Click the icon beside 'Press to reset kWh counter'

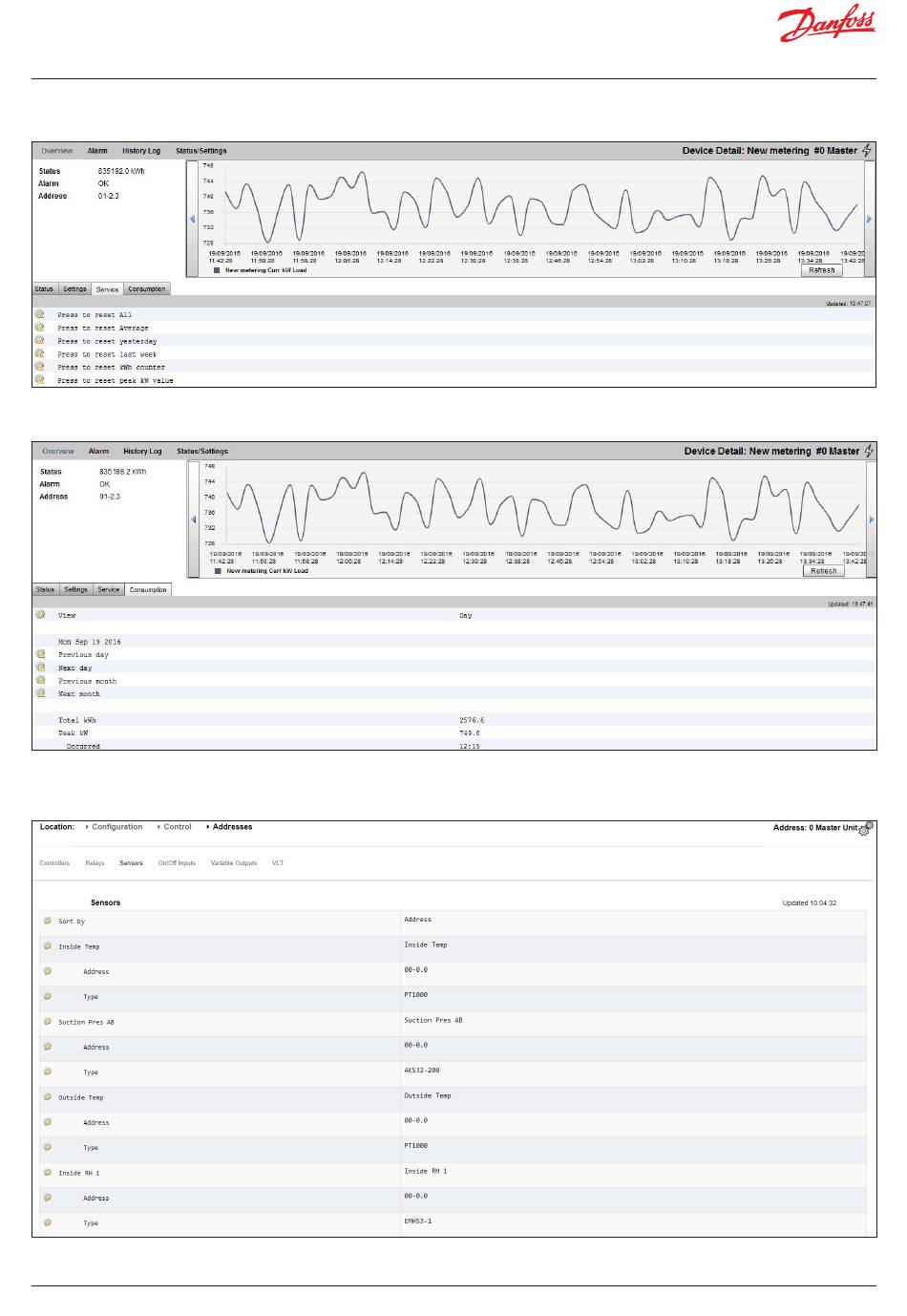[39, 367]
